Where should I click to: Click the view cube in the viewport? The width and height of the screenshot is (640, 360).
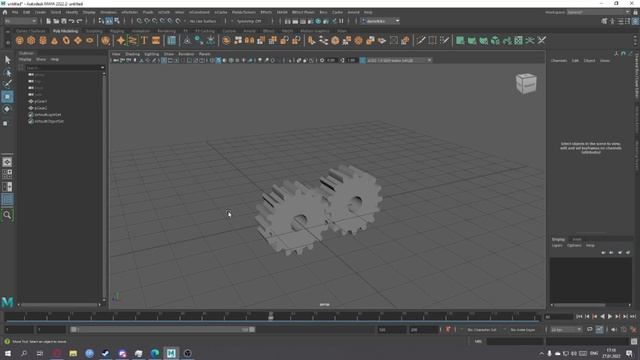[526, 83]
